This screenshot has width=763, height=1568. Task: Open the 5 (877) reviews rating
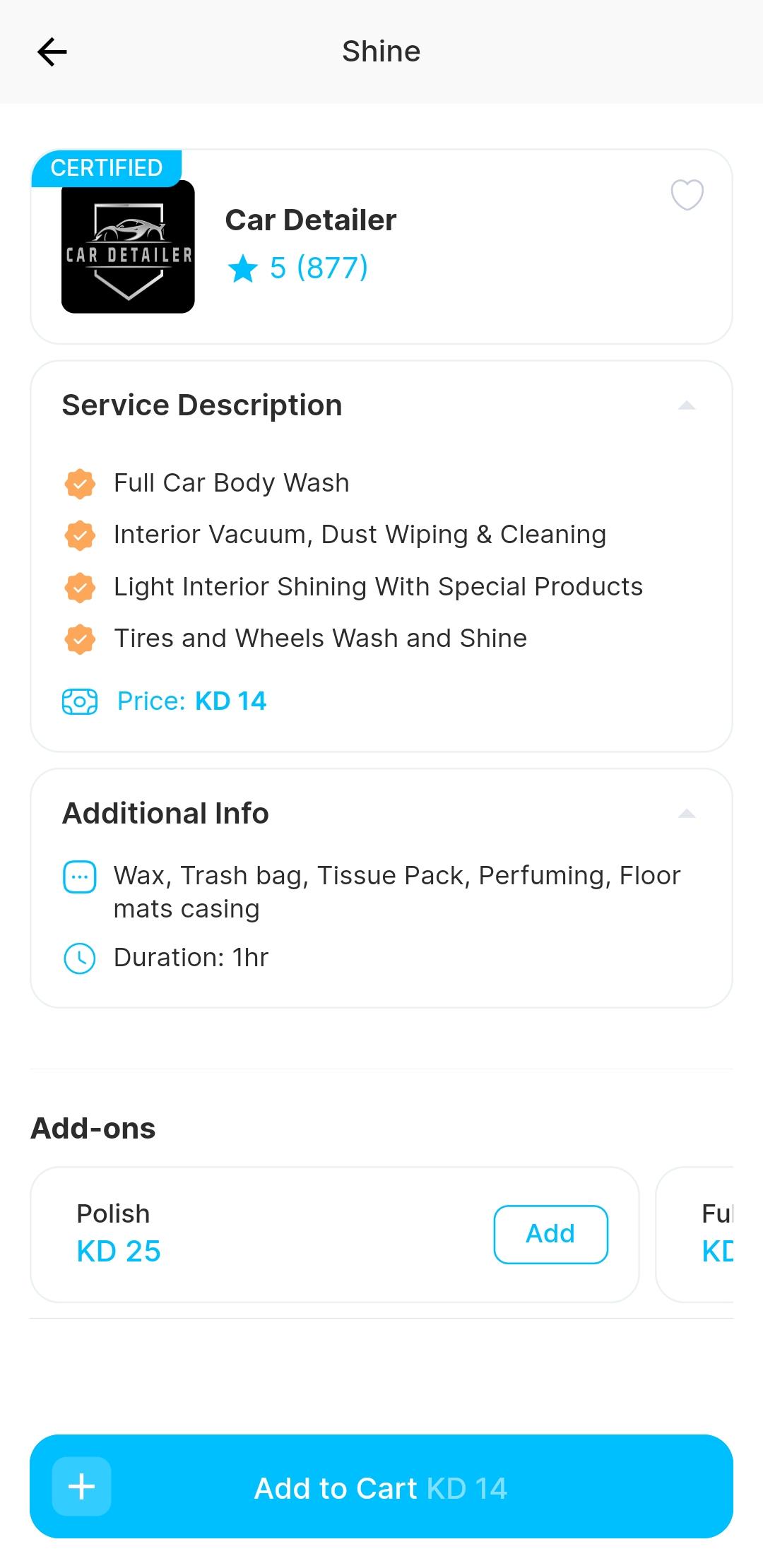pyautogui.click(x=319, y=268)
